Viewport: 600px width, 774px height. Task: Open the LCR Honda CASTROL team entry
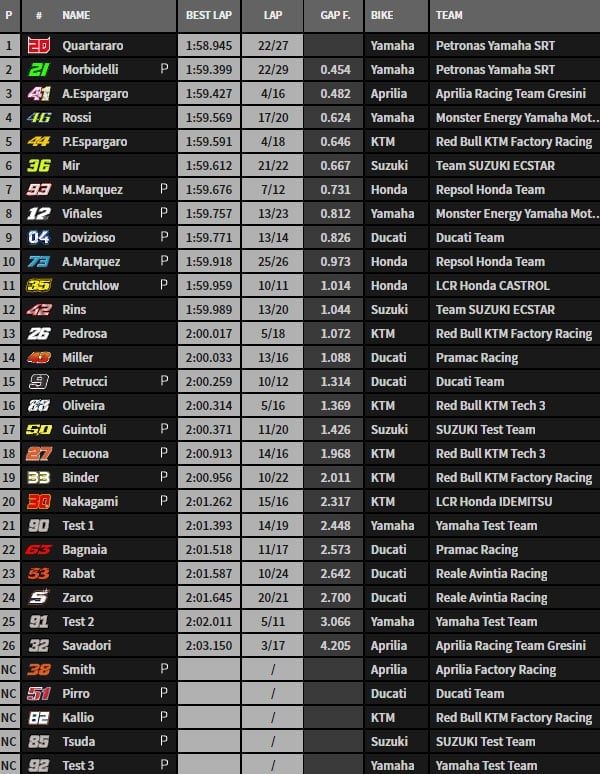492,286
